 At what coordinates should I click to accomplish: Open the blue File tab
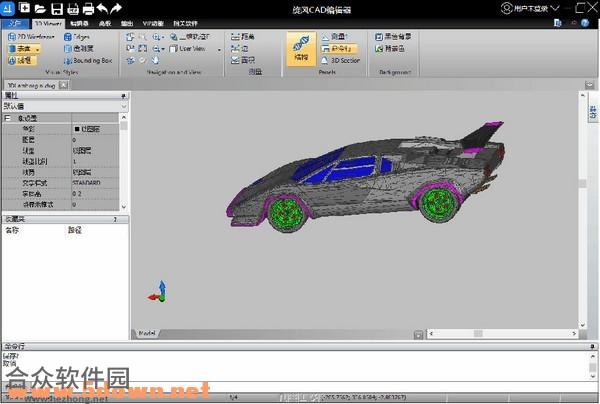tap(15, 23)
